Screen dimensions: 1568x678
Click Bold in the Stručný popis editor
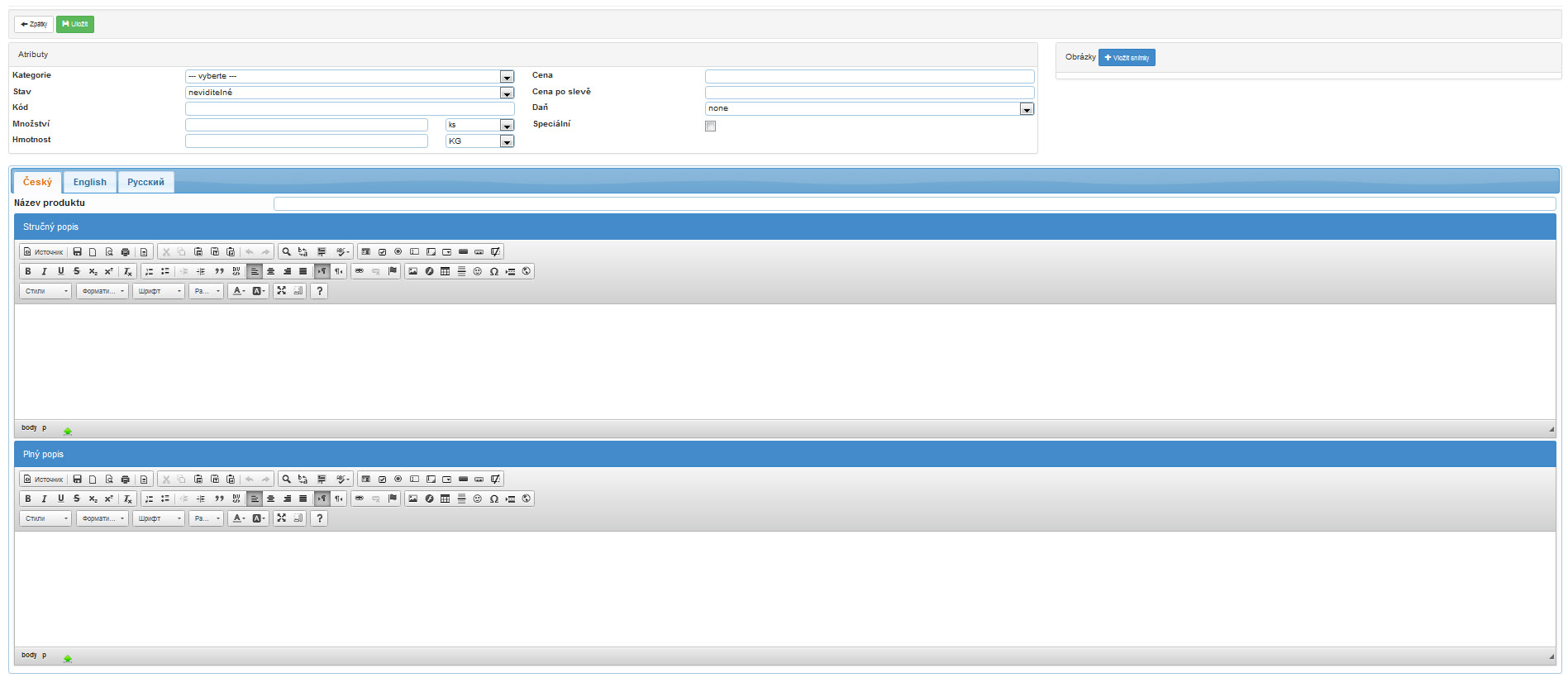click(28, 271)
